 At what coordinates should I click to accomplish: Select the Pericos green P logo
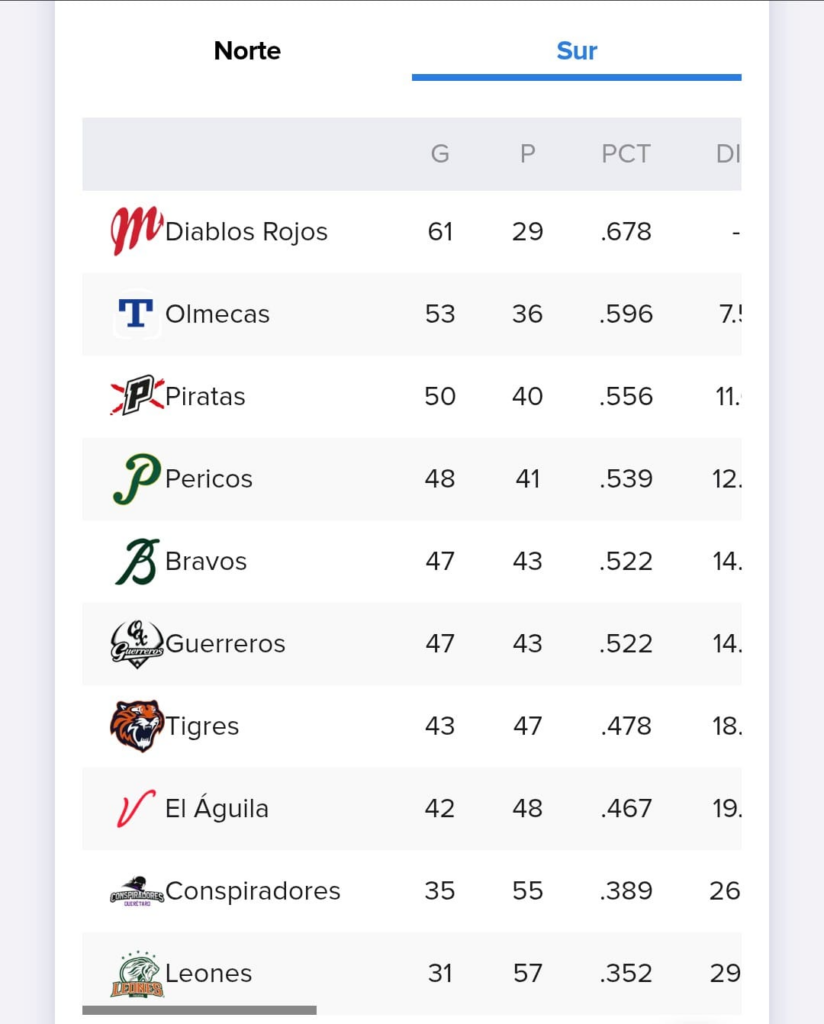[x=136, y=479]
